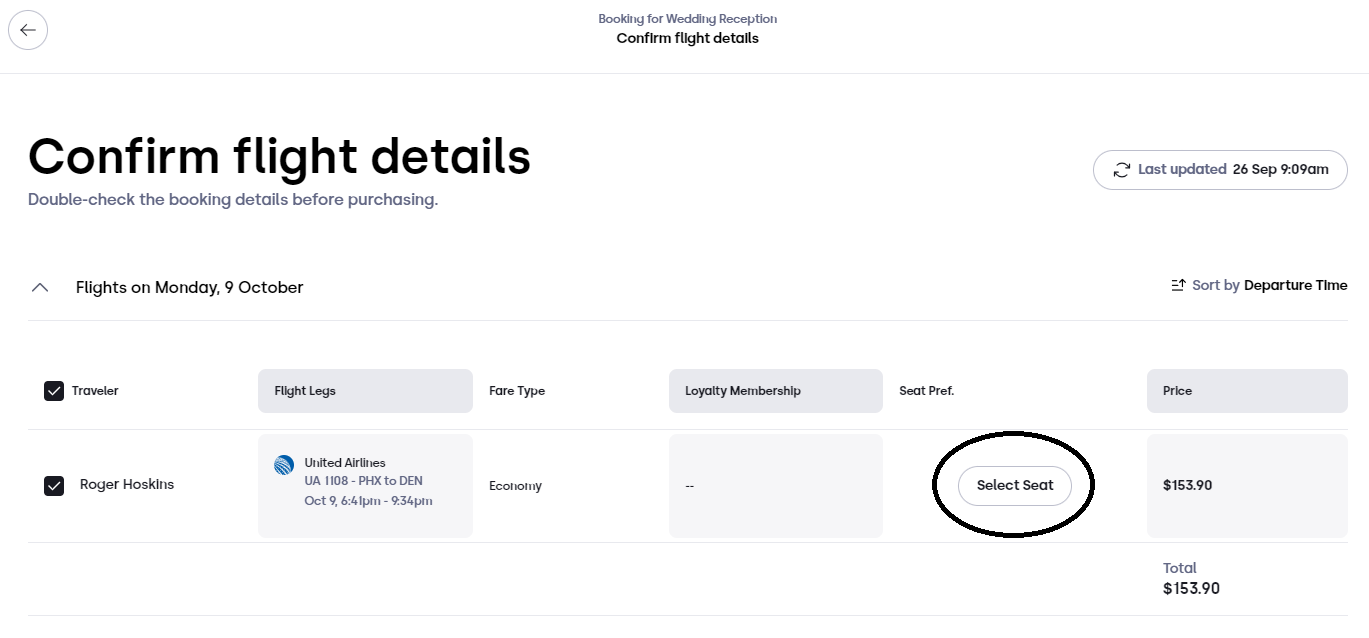Click the Loyalty Membership column header
The height and width of the screenshot is (638, 1369).
click(x=776, y=391)
